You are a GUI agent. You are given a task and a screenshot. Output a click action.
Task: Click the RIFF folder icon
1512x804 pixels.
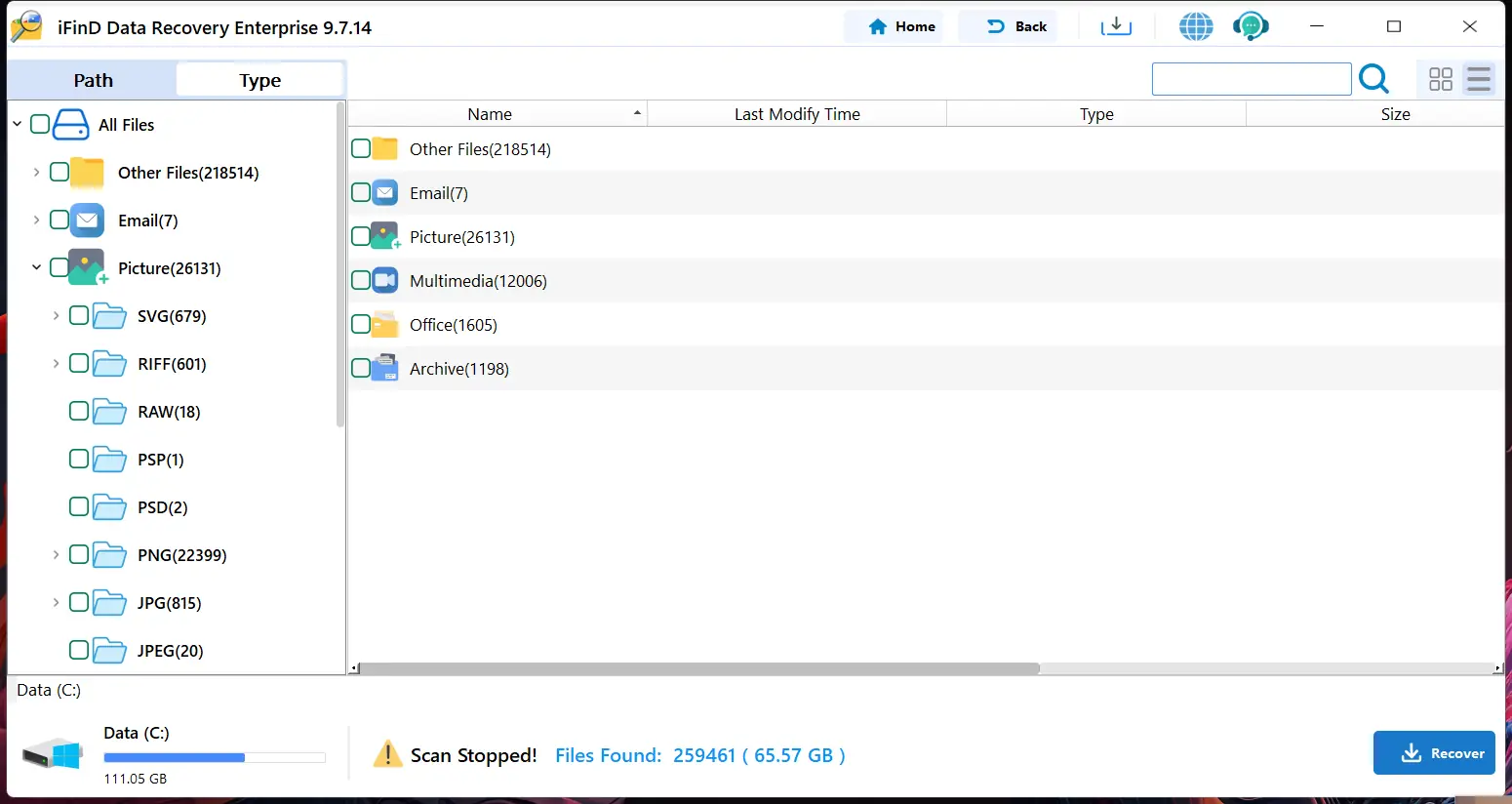pos(109,364)
